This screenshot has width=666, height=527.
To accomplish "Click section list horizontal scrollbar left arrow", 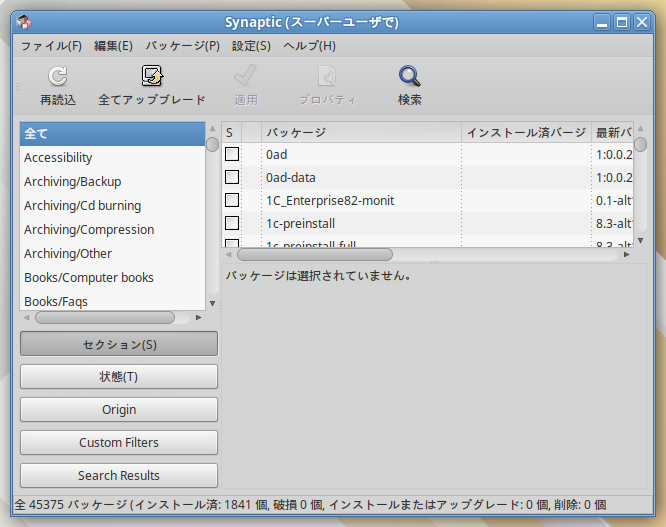I will click(27, 317).
